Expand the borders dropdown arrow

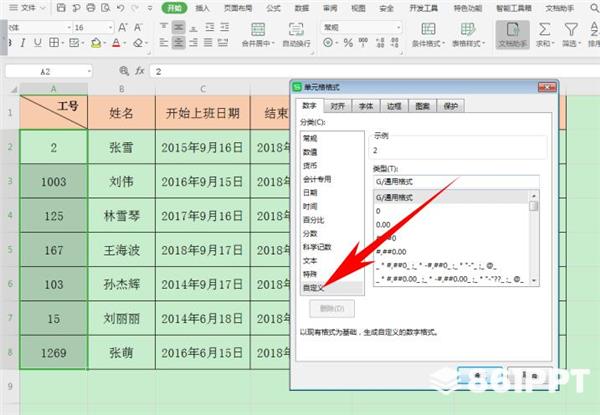click(62, 43)
